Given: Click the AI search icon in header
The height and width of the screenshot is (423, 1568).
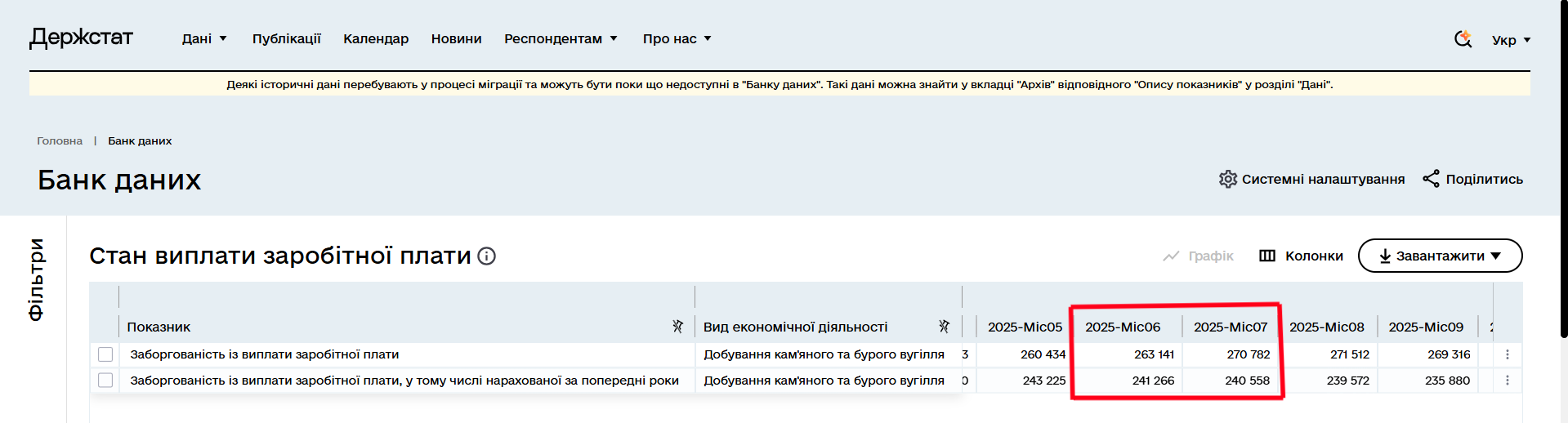Looking at the screenshot, I should (1463, 38).
